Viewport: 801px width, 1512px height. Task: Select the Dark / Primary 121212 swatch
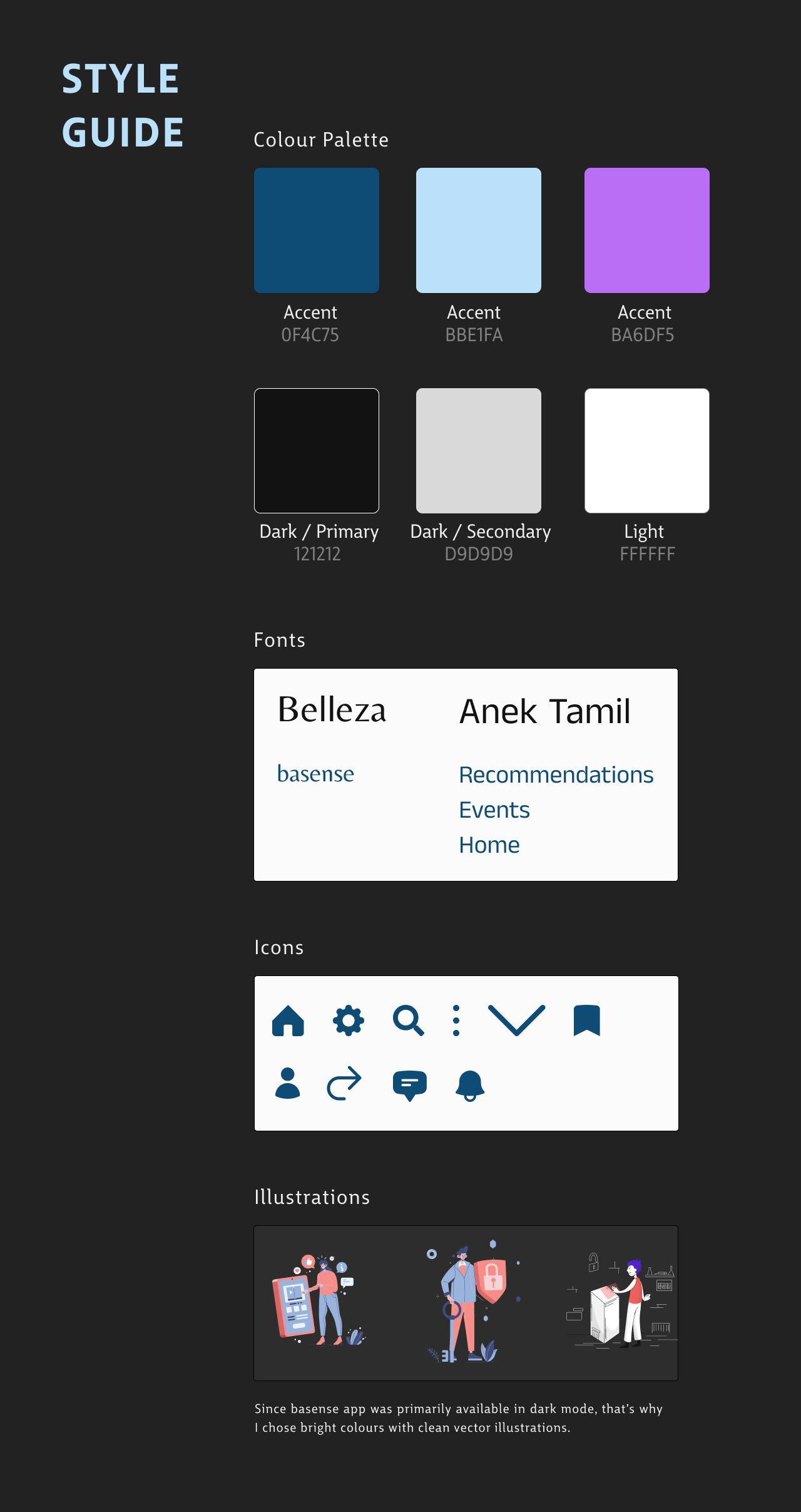pos(317,451)
